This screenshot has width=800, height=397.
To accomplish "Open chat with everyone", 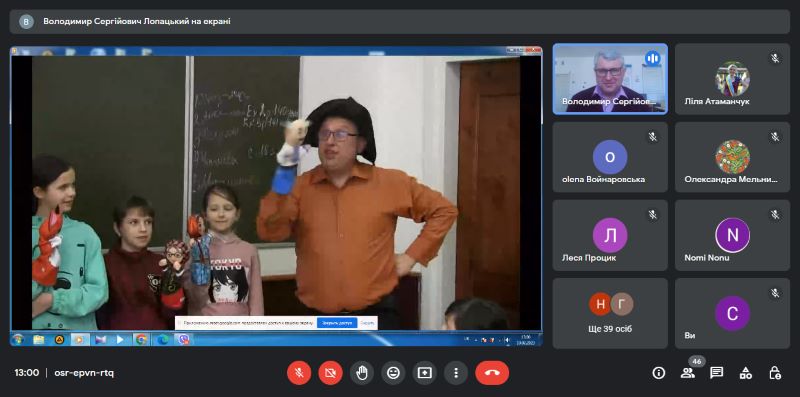I will coord(717,373).
